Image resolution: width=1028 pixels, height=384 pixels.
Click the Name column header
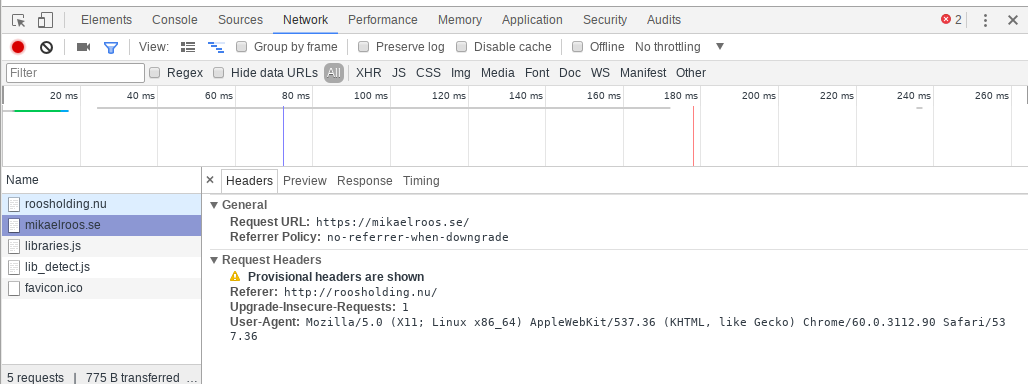click(x=102, y=180)
